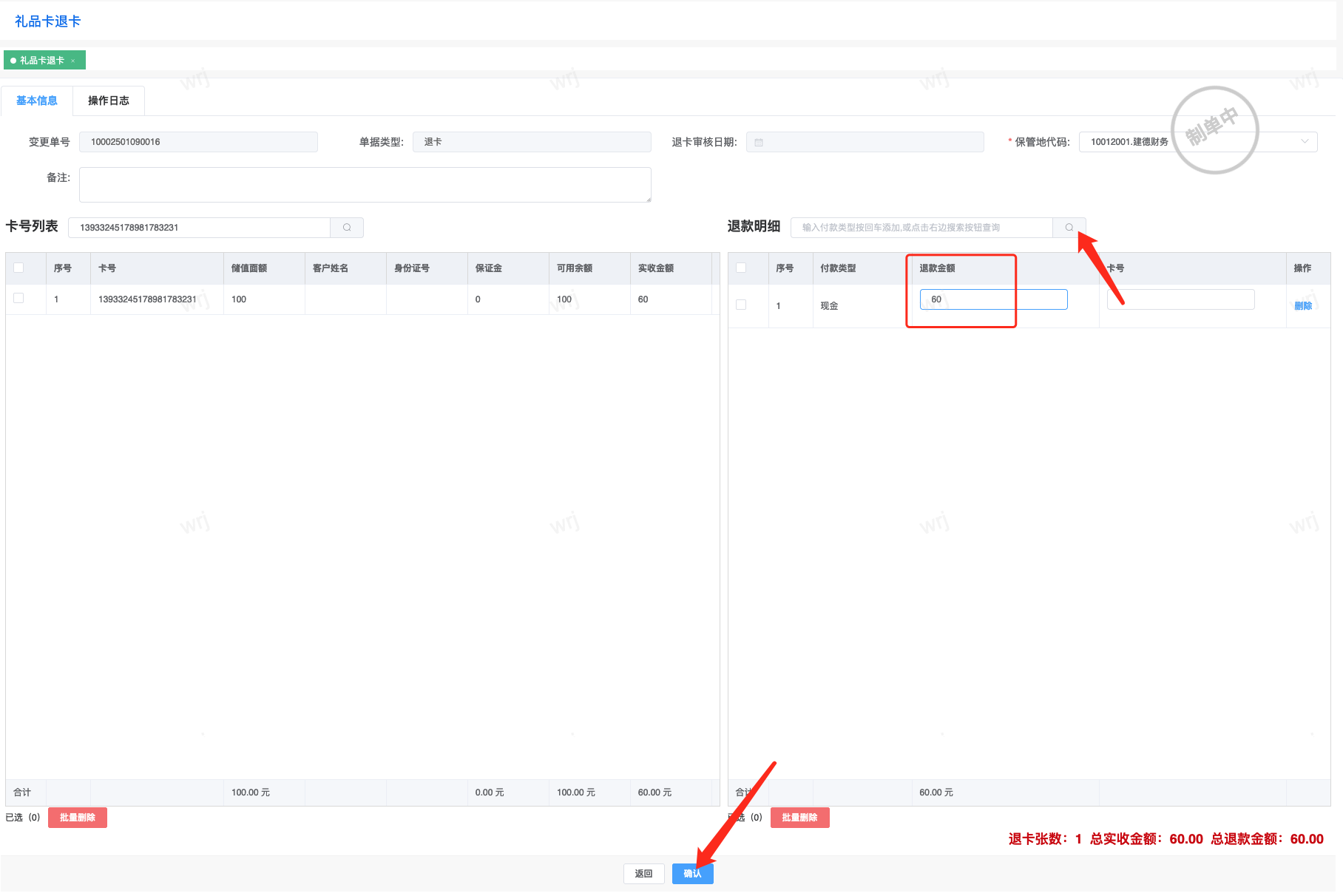Image resolution: width=1343 pixels, height=896 pixels.
Task: Click the 100.00 元 储值面额 total
Action: point(251,793)
